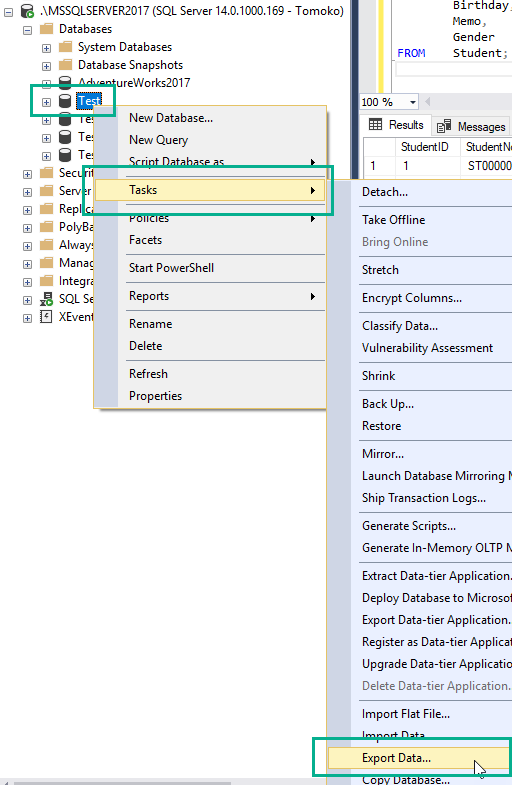Viewport: 512px width, 785px height.
Task: Expand the Server Objects node
Action: click(x=28, y=192)
